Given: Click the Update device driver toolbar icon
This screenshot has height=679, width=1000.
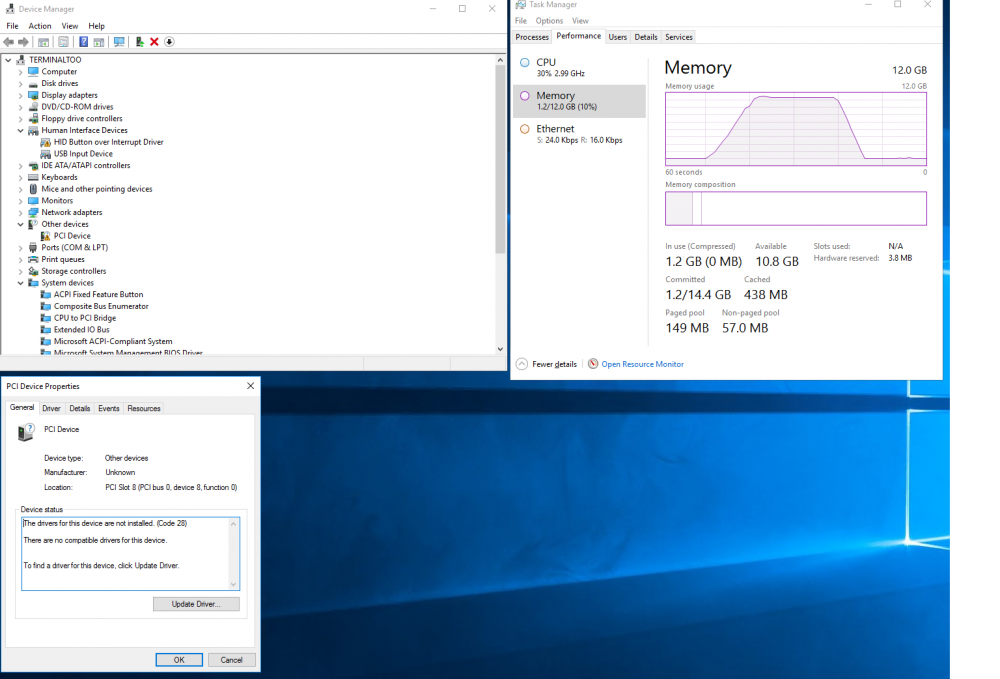Looking at the screenshot, I should 139,42.
